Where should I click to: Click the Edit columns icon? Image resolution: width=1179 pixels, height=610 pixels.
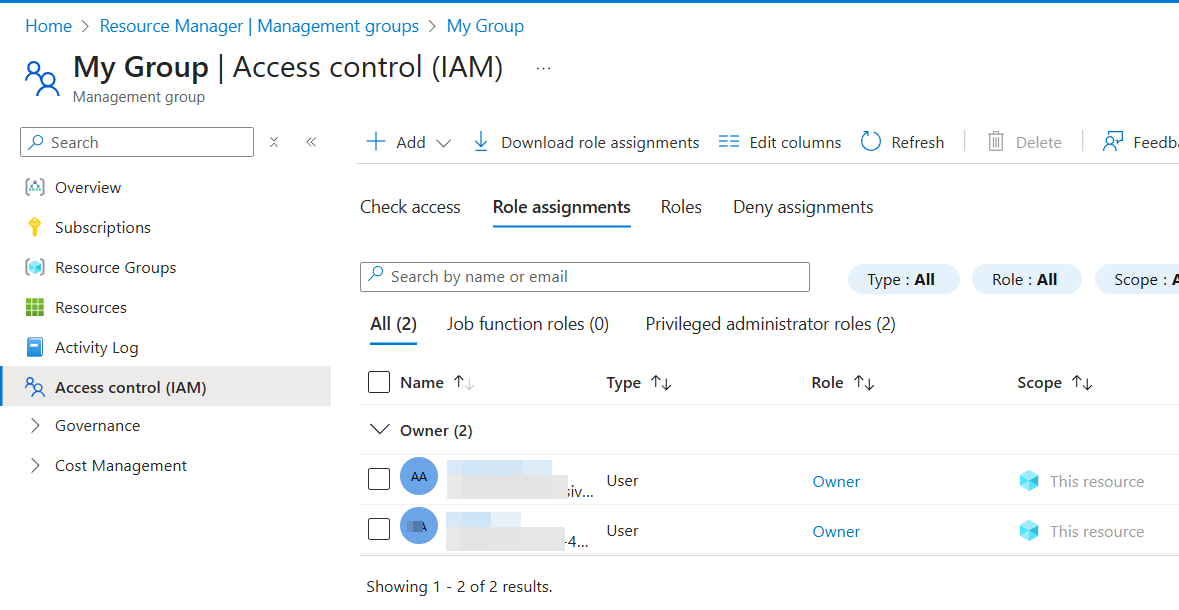pos(729,141)
